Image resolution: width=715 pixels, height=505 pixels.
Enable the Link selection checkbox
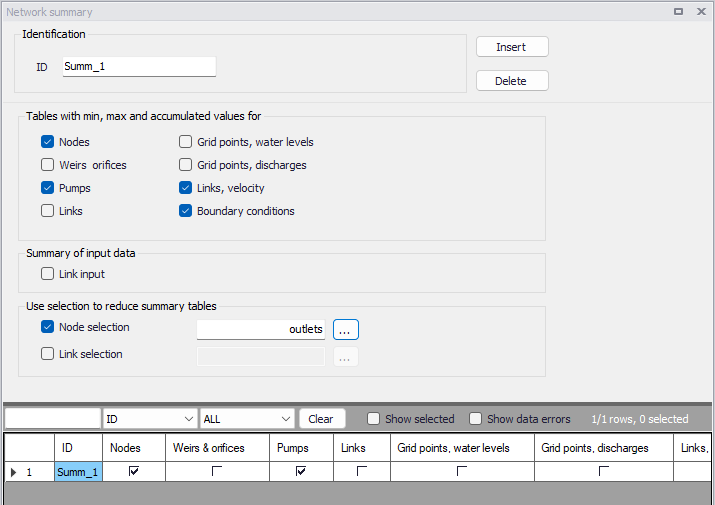[47, 354]
